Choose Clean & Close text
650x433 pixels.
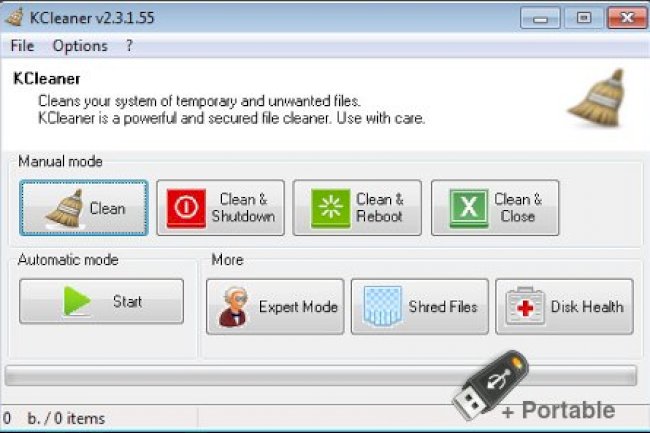[x=518, y=208]
